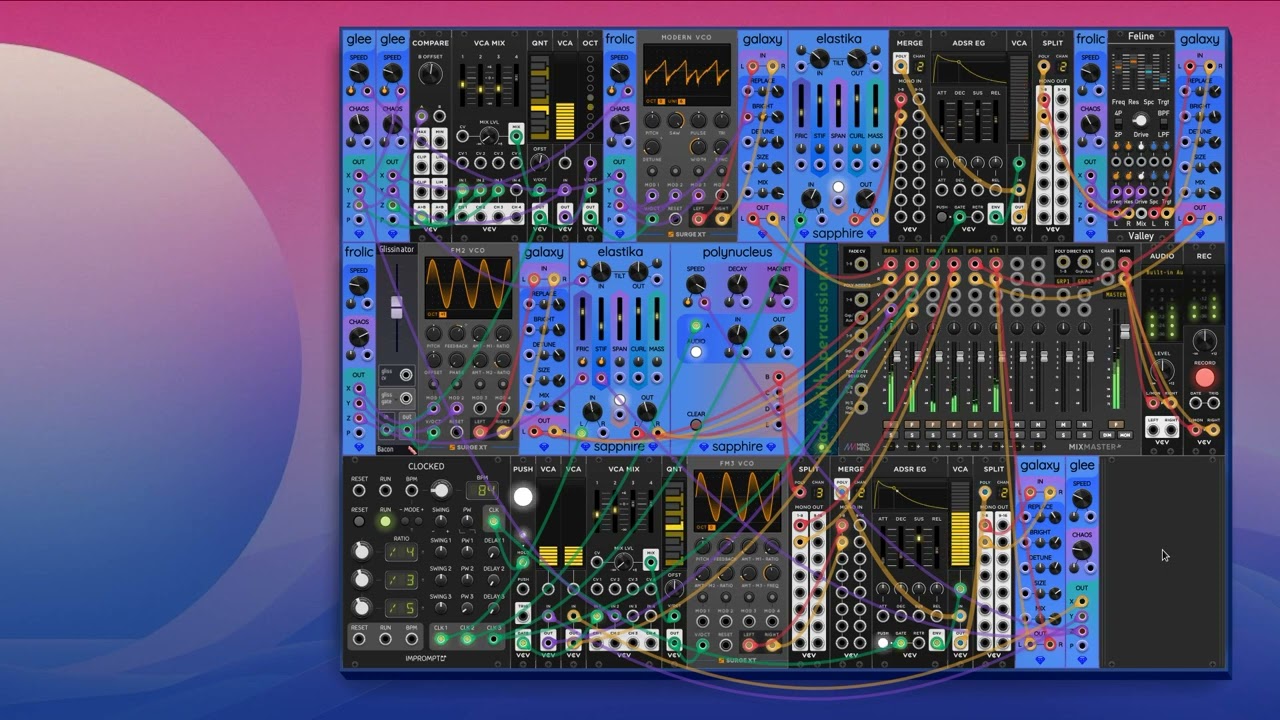Click the CV jack on VCA MIX beside COMPARE
1280x720 pixels.
point(462,136)
